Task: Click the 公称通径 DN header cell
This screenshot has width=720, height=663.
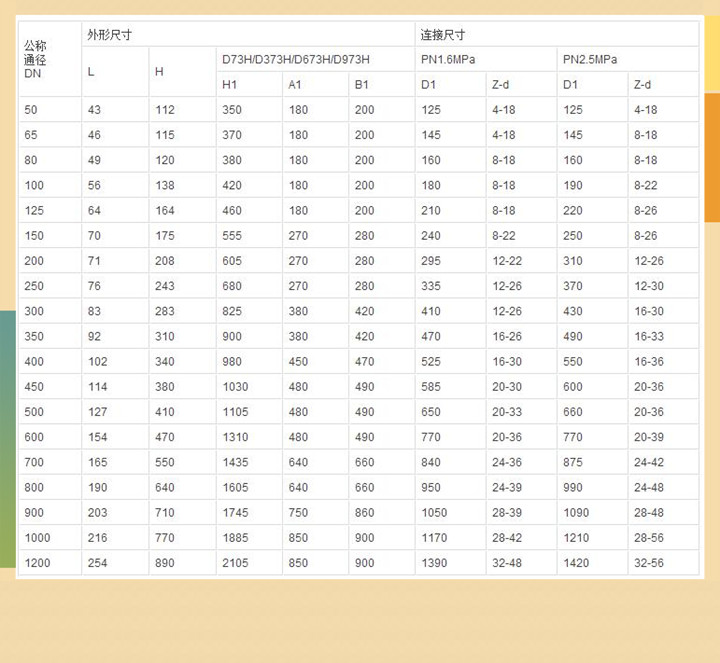Action: (50, 59)
